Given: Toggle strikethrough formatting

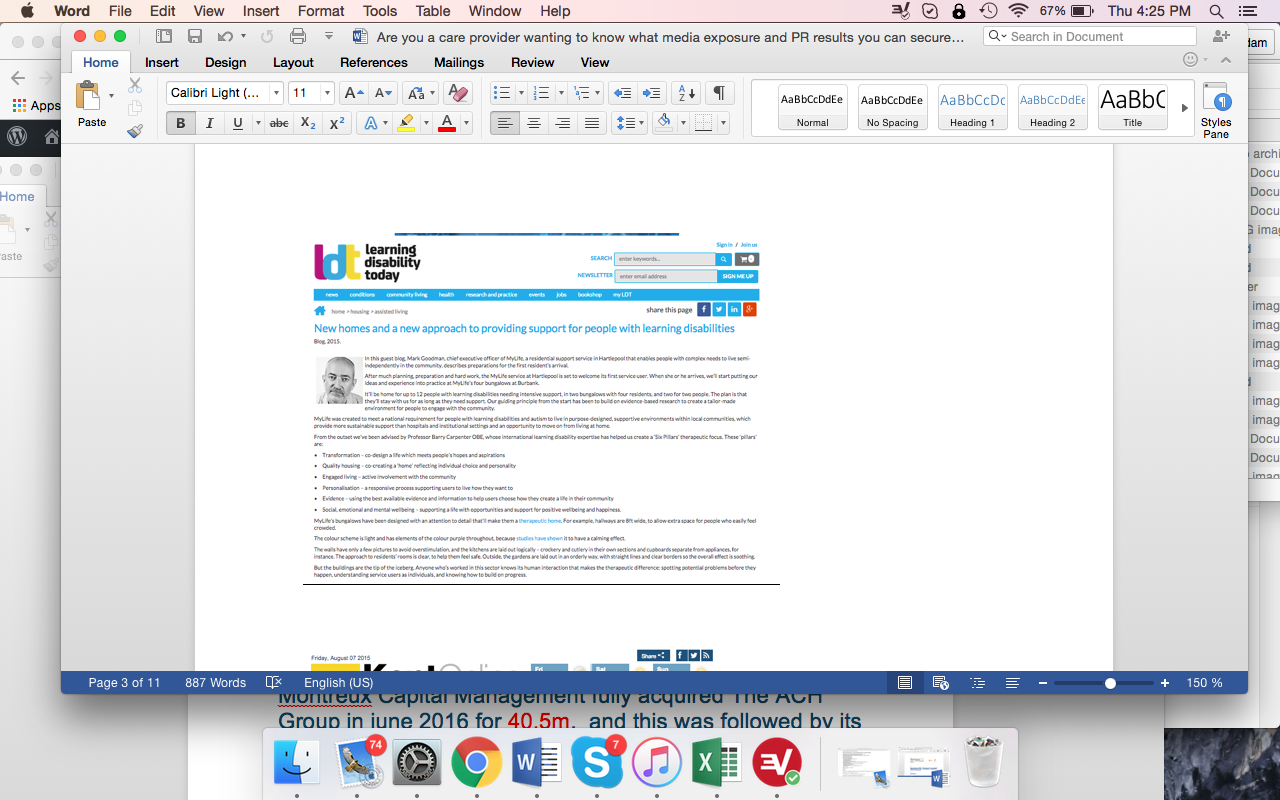Looking at the screenshot, I should click(279, 123).
